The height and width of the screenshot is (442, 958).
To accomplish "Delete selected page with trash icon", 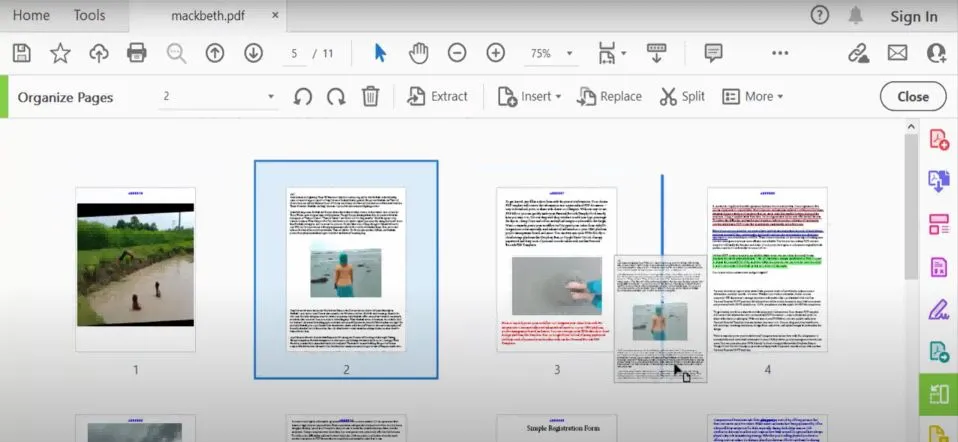I will [370, 97].
